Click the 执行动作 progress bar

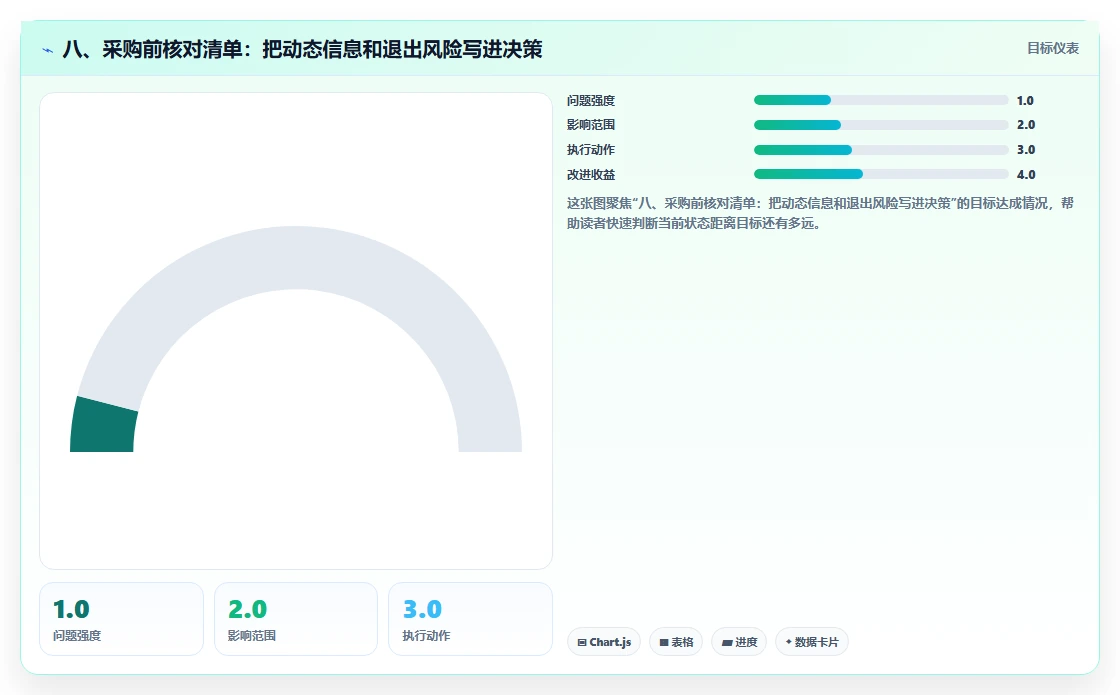(x=881, y=150)
